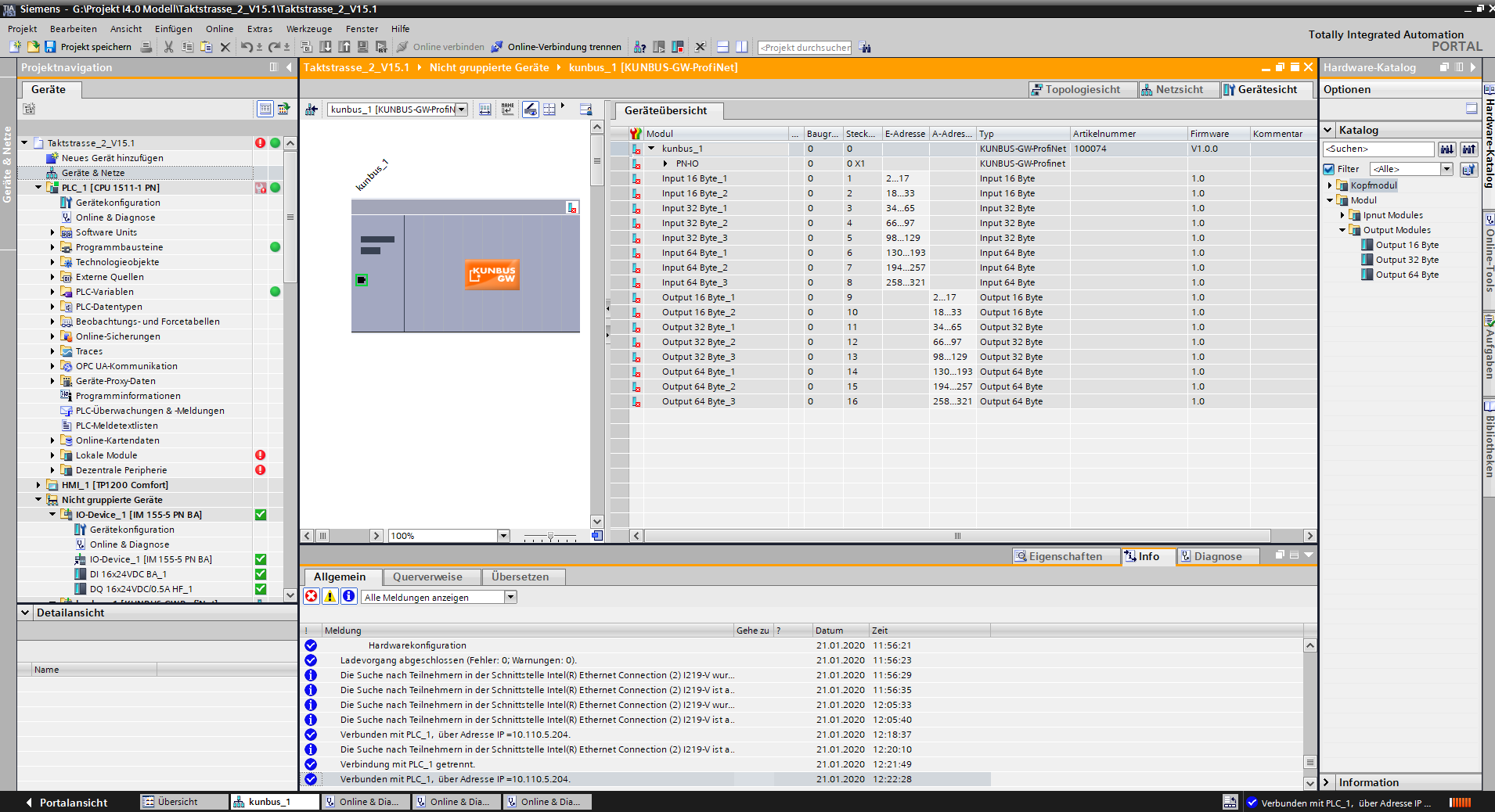Click Online-Verbindung trennen button

point(556,47)
